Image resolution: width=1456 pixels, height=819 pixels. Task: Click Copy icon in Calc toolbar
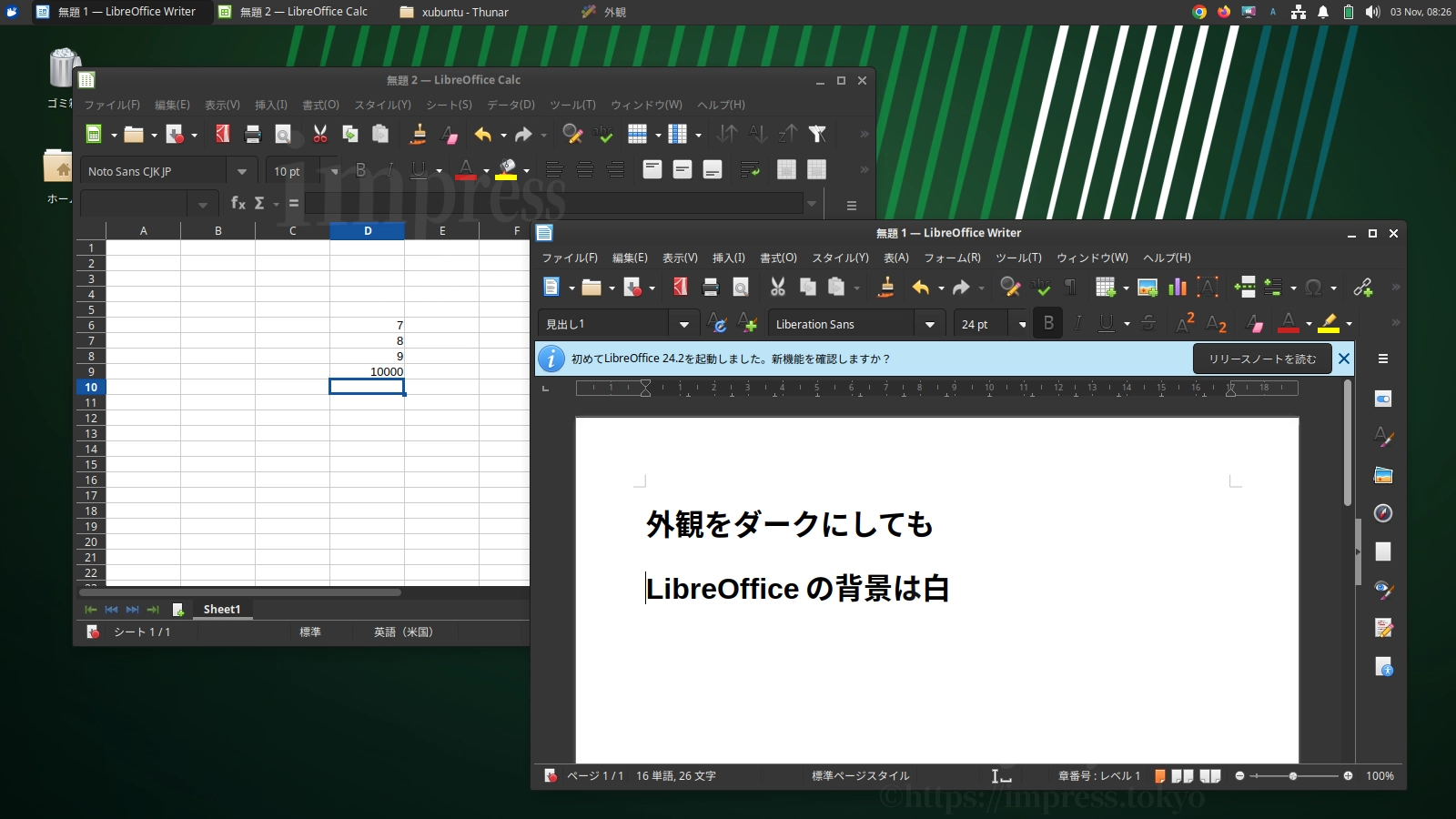tap(350, 135)
